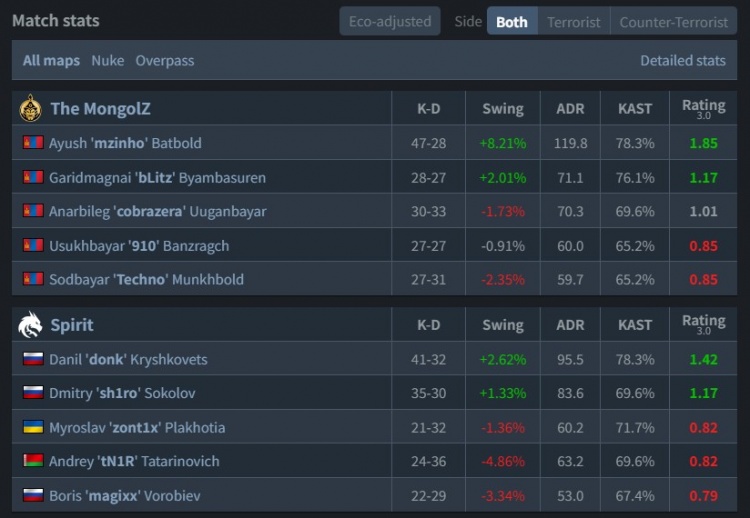Click The MongolZ team logo icon
750x518 pixels.
(30, 108)
